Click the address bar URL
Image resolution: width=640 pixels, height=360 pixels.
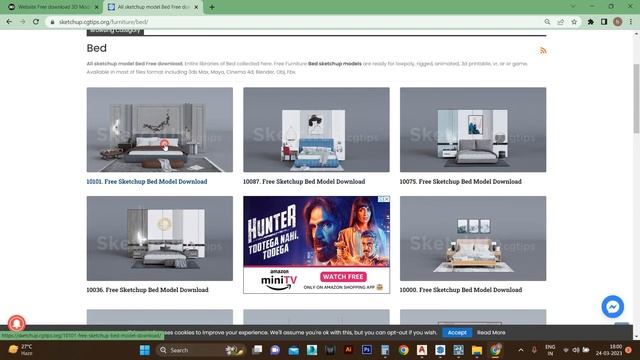click(103, 22)
